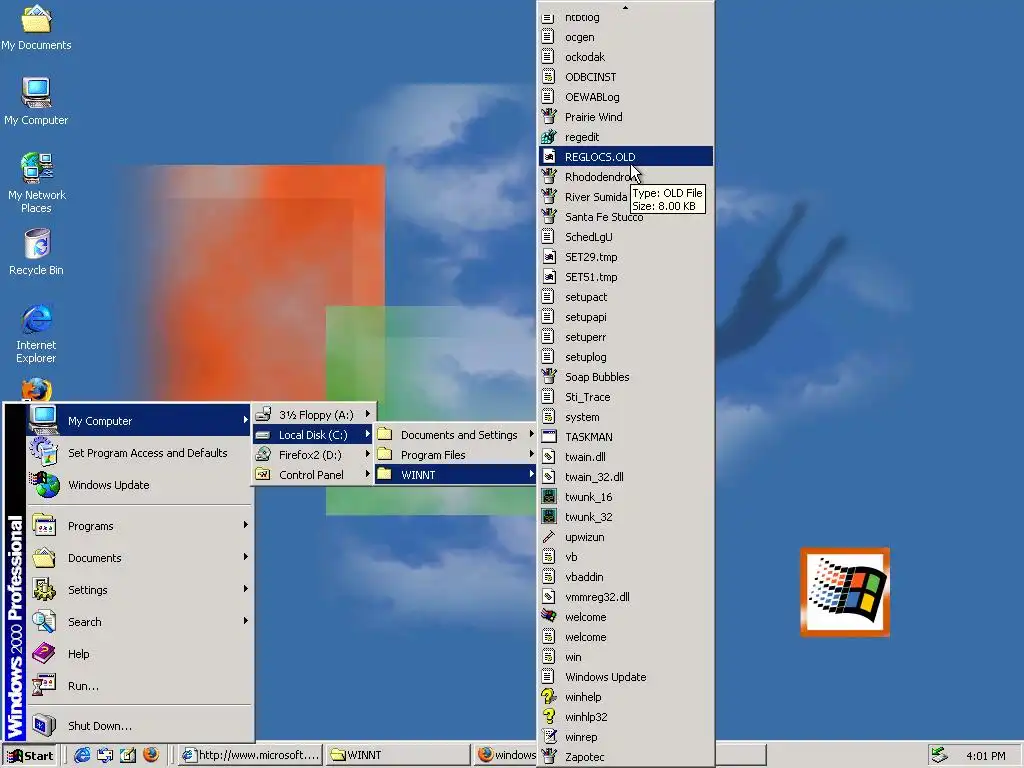Switch to the http://www.microsoft... taskbar button
This screenshot has width=1024, height=768.
[251, 756]
